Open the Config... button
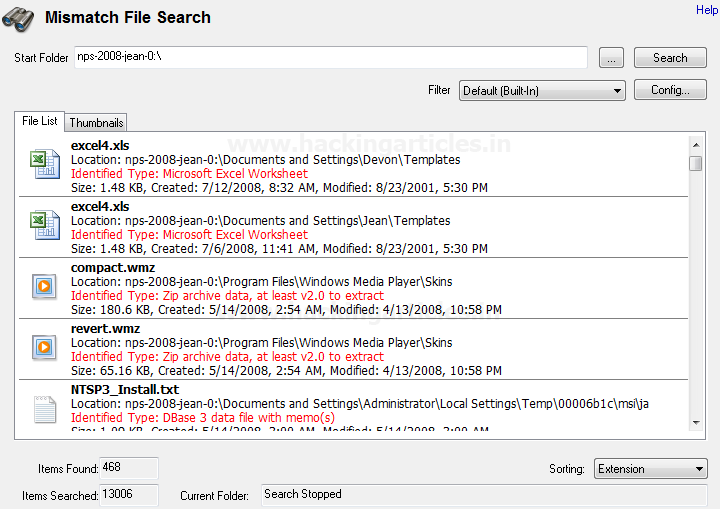 tap(670, 90)
